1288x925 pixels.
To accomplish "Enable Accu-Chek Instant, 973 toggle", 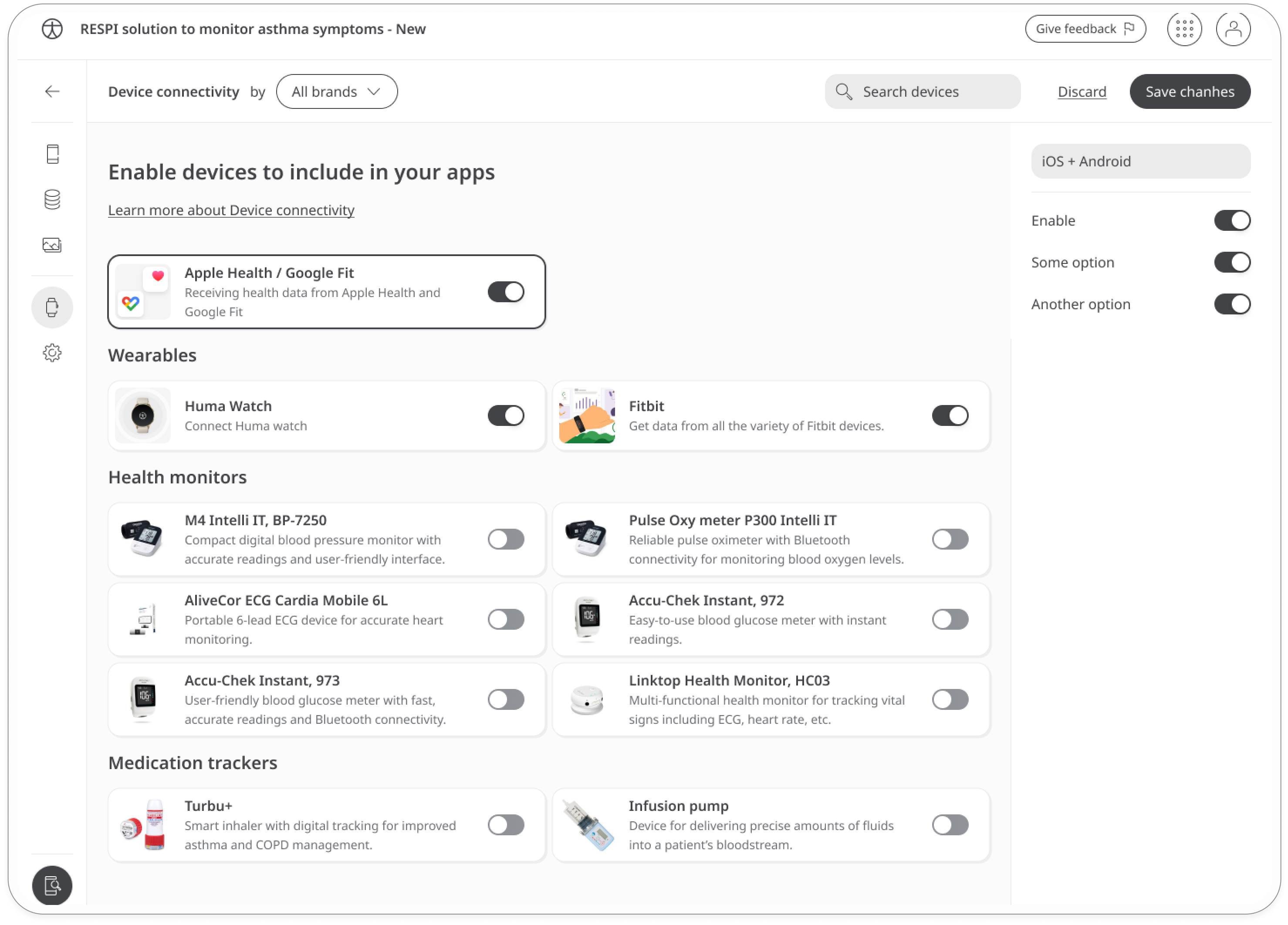I will [505, 699].
